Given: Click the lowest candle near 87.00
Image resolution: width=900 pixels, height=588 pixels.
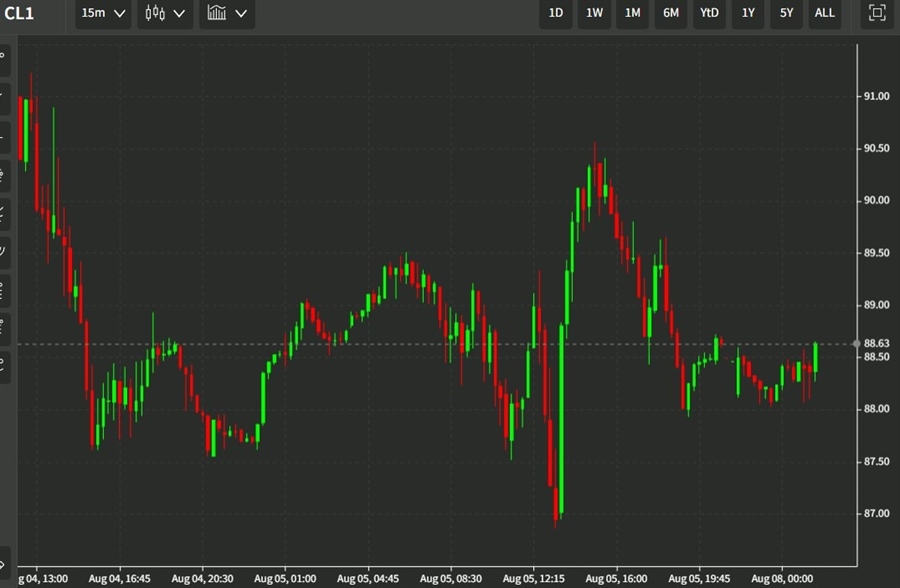Looking at the screenshot, I should click(x=557, y=500).
